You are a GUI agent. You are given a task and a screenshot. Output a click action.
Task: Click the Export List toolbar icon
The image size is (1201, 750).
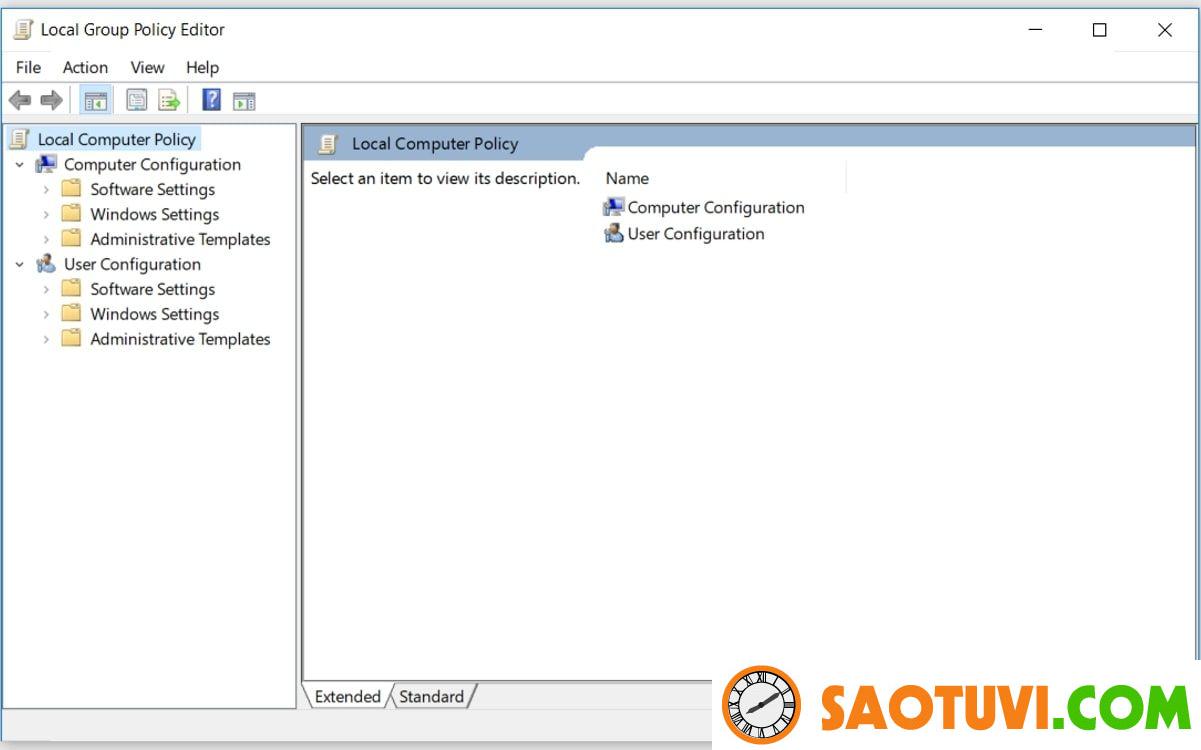(x=169, y=100)
